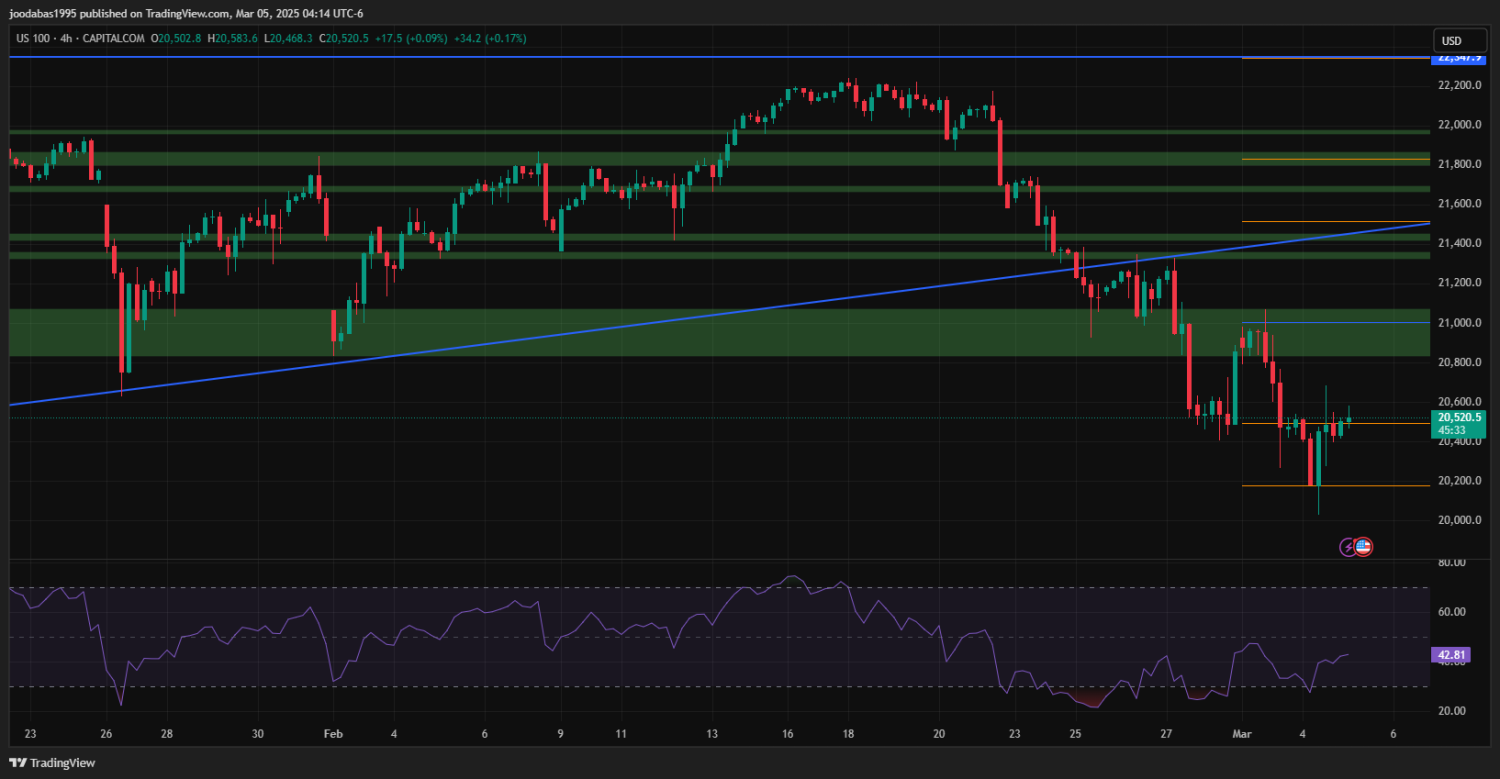Click the purple lightning event icon
This screenshot has width=1500, height=779.
click(1348, 546)
